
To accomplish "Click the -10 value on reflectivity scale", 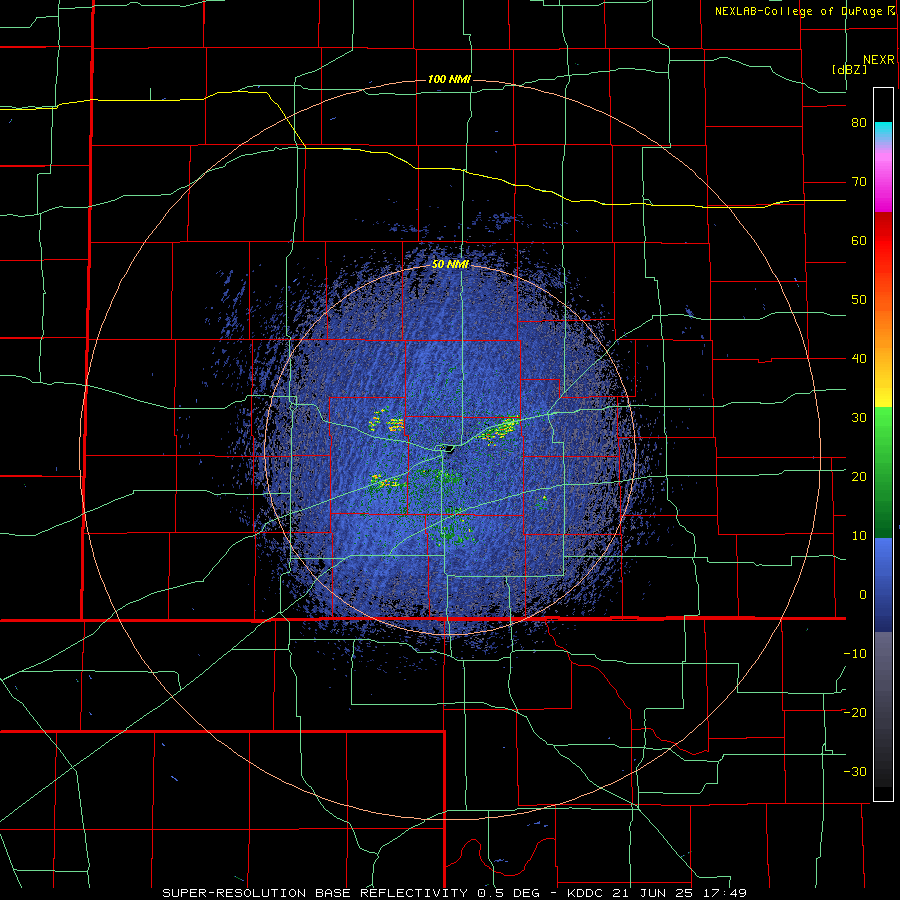I will pos(855,653).
